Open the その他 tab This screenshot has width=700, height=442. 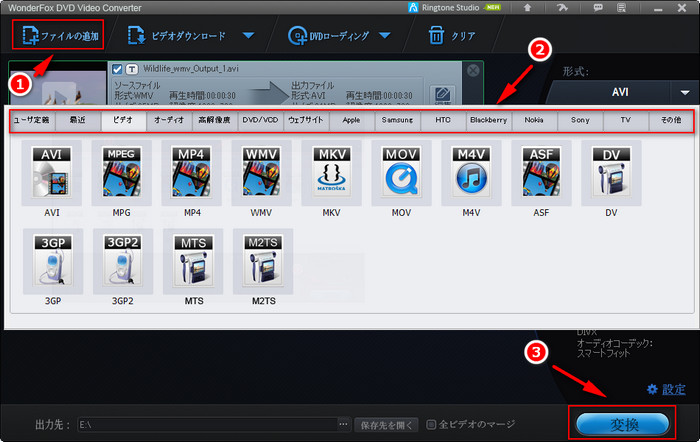click(x=671, y=120)
